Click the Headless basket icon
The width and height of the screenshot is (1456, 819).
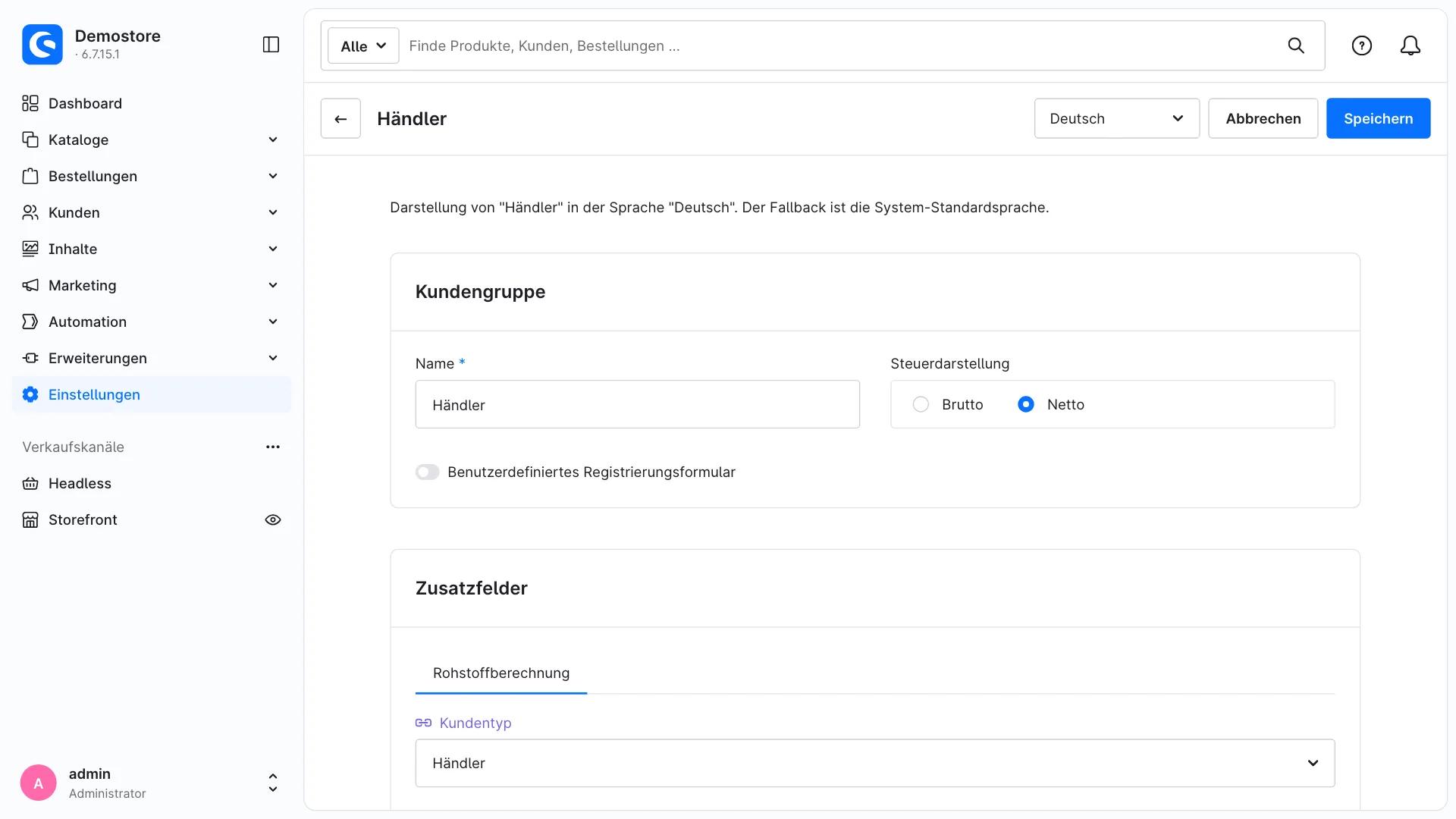(x=30, y=483)
